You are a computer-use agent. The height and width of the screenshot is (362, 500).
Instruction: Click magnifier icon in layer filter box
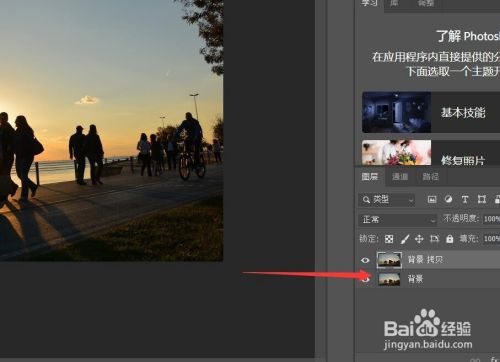366,200
